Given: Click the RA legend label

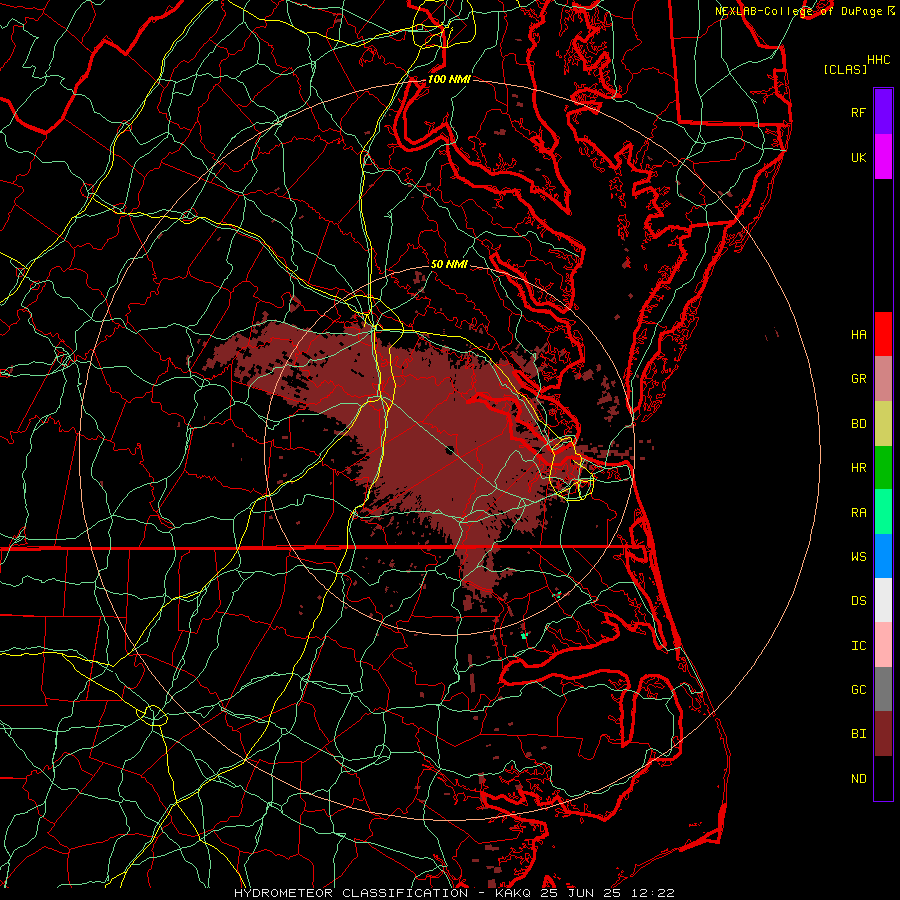Looking at the screenshot, I should point(858,513).
